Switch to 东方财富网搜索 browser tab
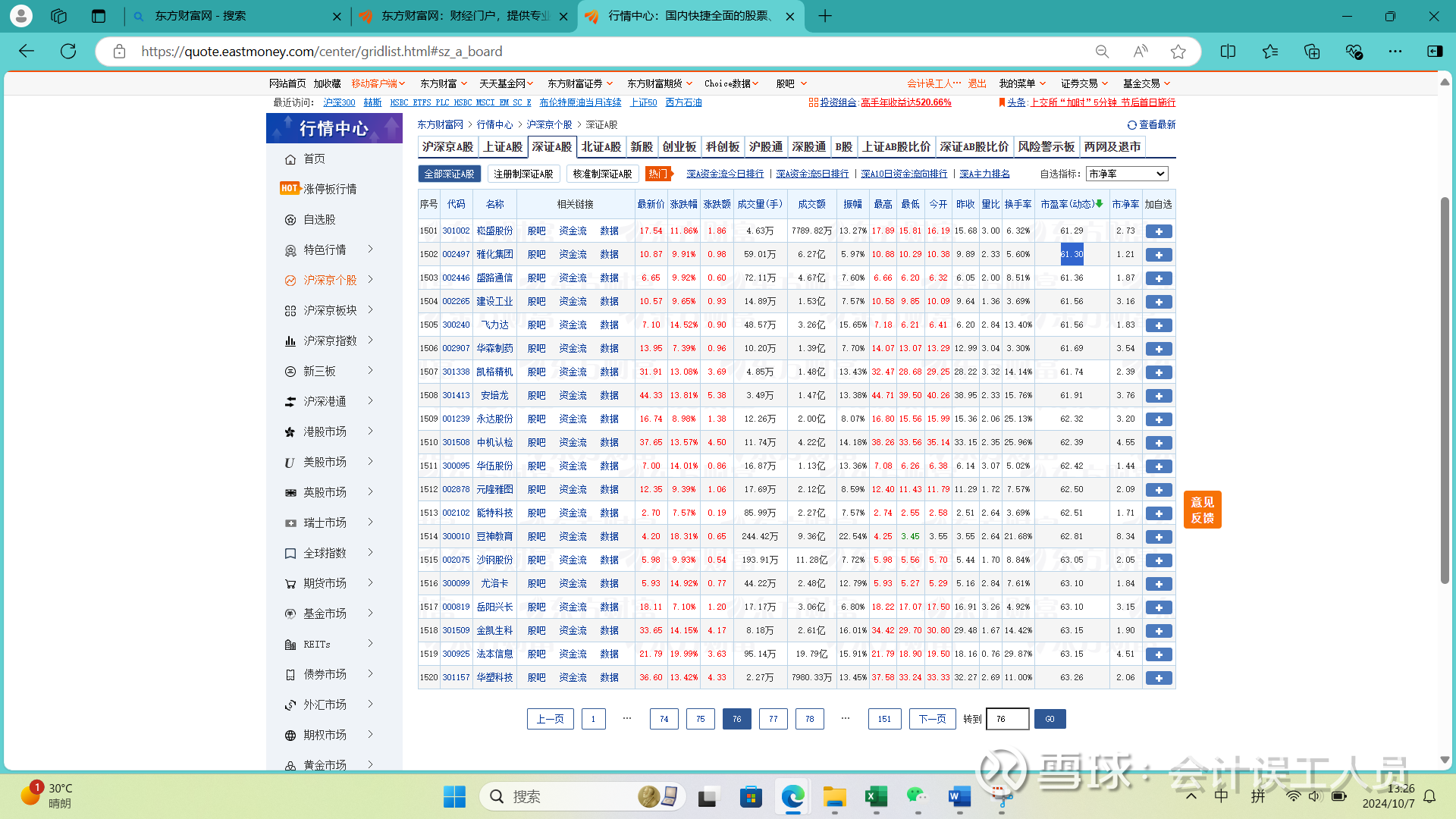The width and height of the screenshot is (1456, 819). pos(239,16)
